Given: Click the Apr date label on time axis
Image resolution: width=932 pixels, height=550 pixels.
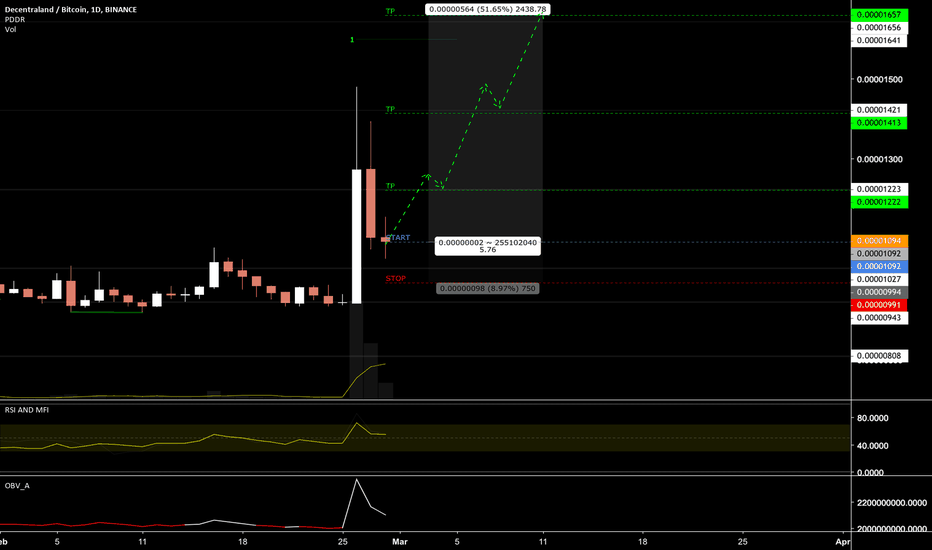Looking at the screenshot, I should tap(842, 542).
